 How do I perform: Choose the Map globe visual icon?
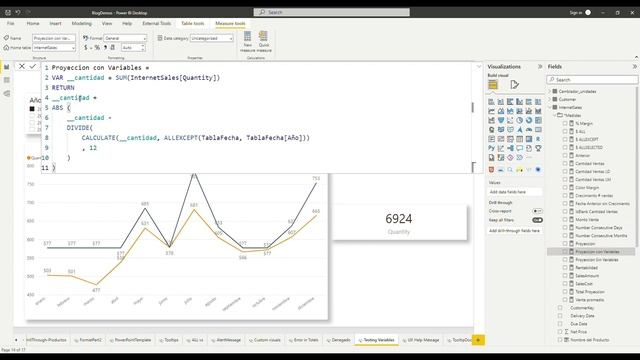(x=491, y=130)
